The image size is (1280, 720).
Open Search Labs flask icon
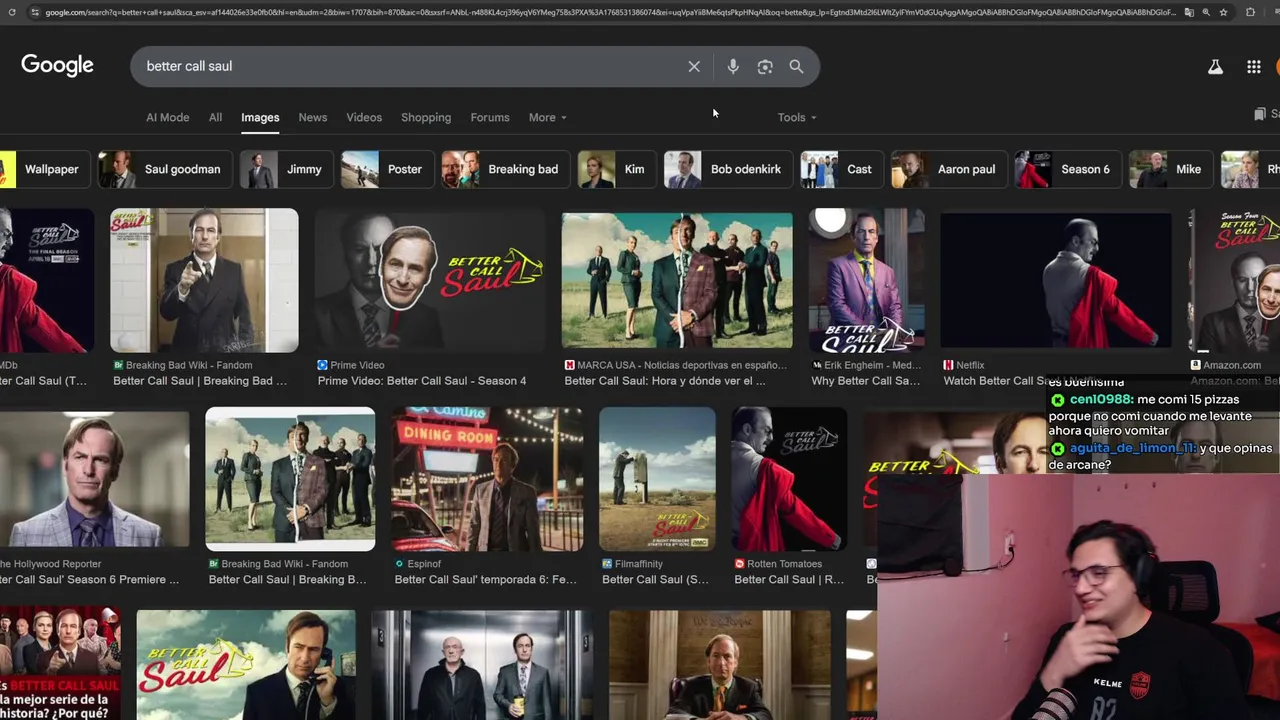click(x=1215, y=67)
